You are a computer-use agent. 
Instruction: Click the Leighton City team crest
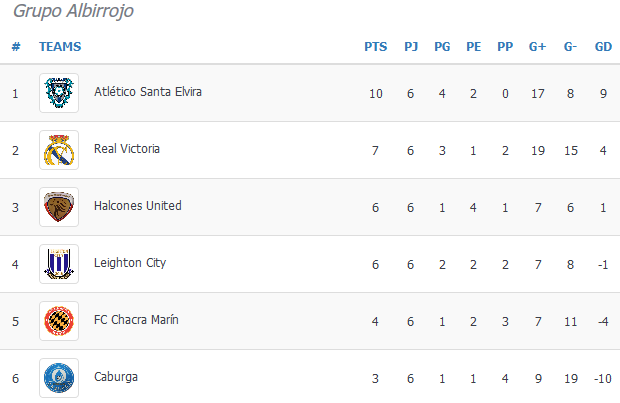pyautogui.click(x=59, y=264)
